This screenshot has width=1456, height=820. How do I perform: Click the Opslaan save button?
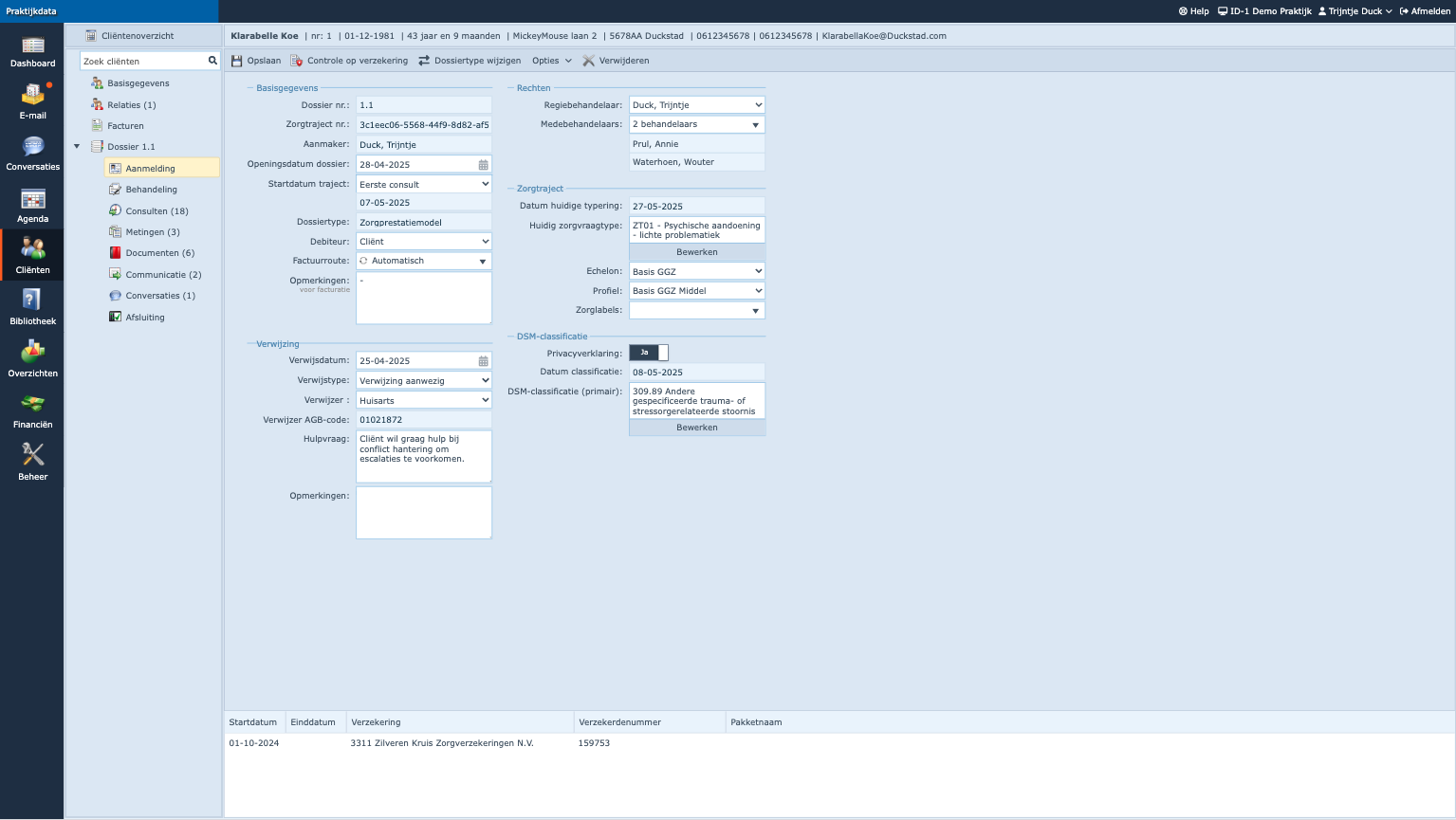click(x=256, y=61)
